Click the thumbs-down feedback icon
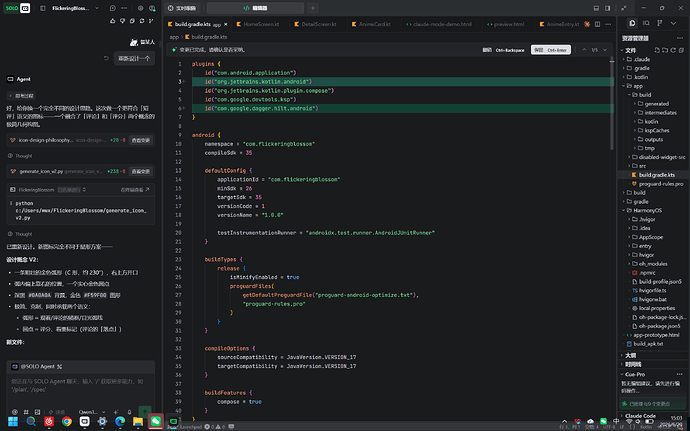Screen dimensions: 690x431 [122, 21]
